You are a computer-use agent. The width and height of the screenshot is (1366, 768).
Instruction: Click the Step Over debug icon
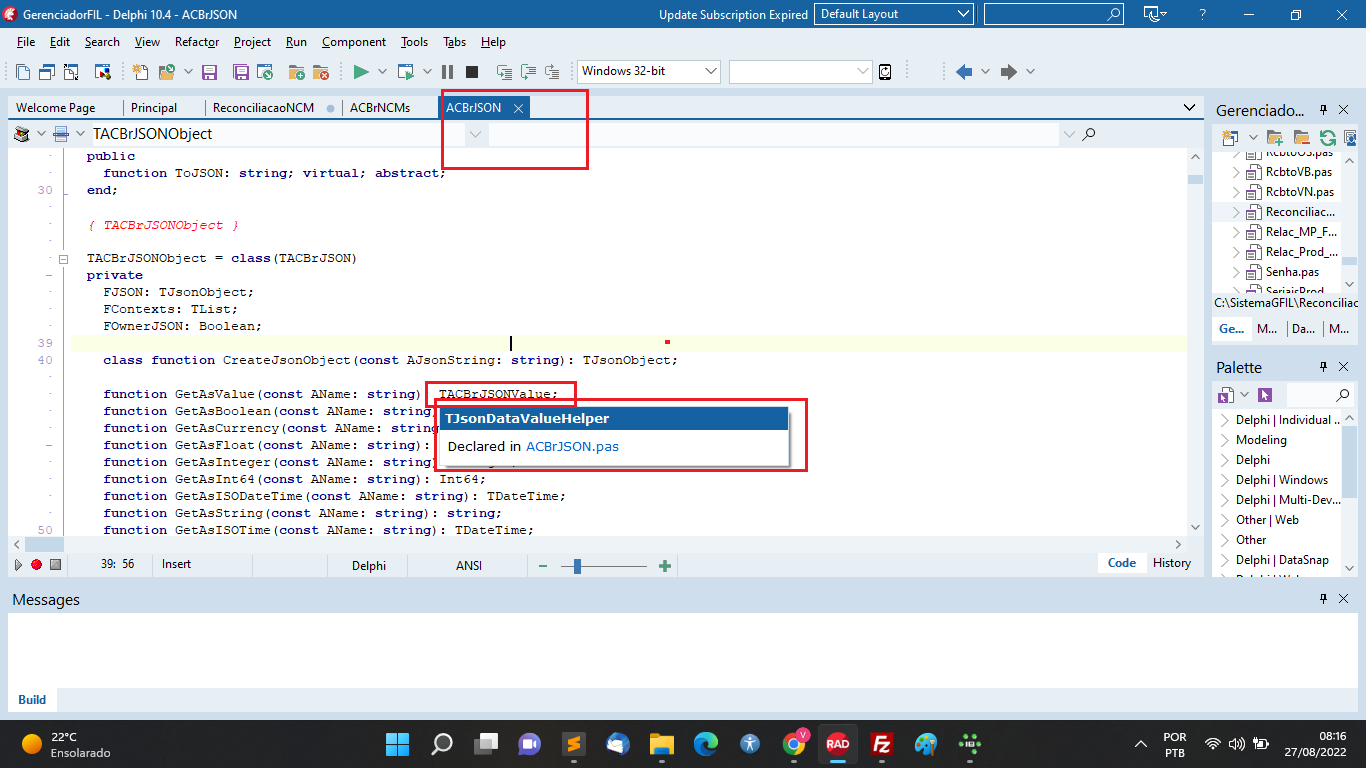tap(528, 72)
